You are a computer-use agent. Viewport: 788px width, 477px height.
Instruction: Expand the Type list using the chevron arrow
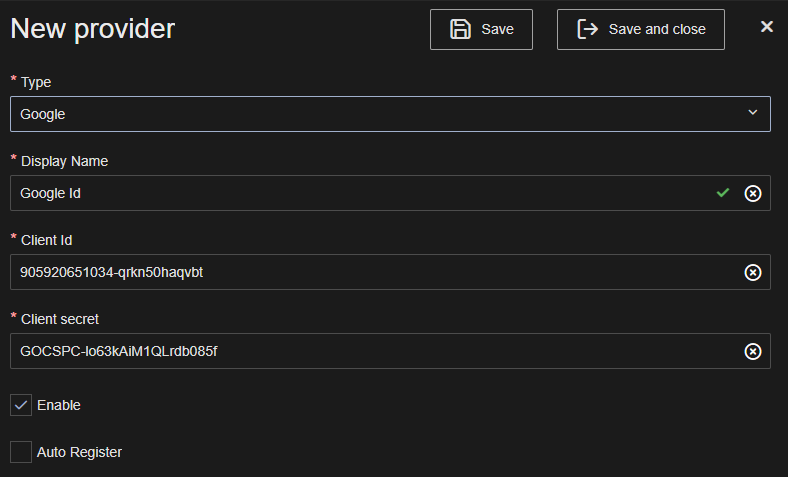pyautogui.click(x=753, y=113)
